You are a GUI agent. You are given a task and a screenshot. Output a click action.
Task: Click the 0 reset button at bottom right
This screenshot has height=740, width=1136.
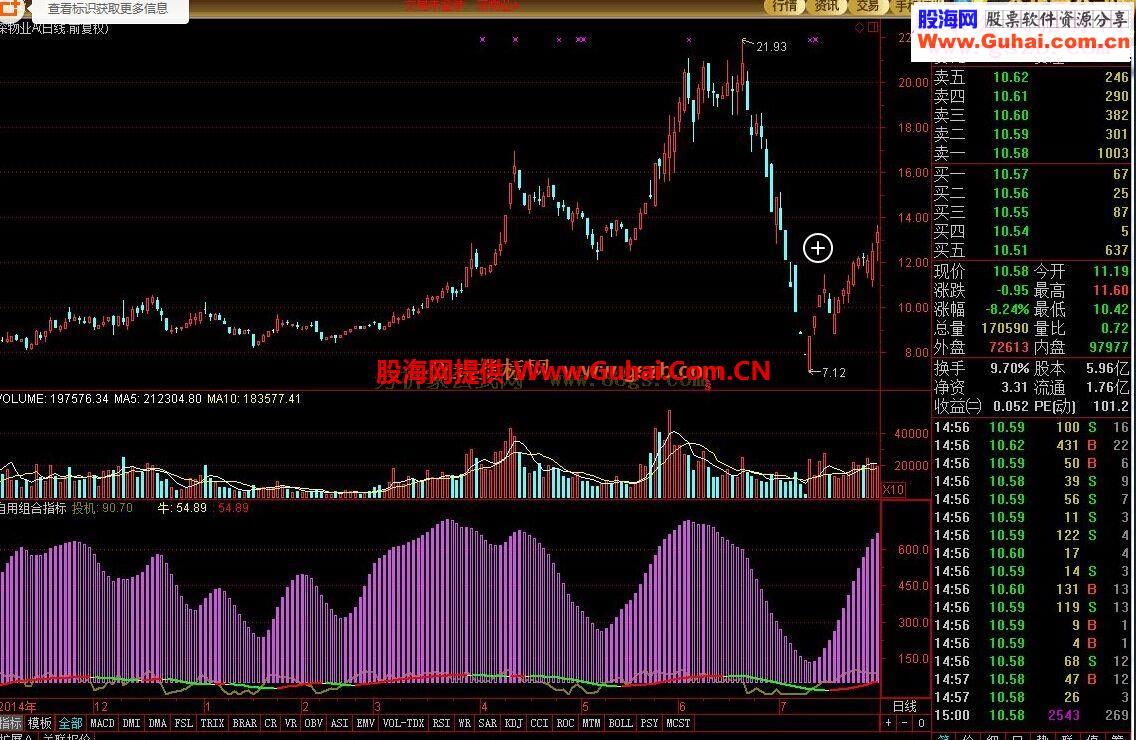pos(921,723)
